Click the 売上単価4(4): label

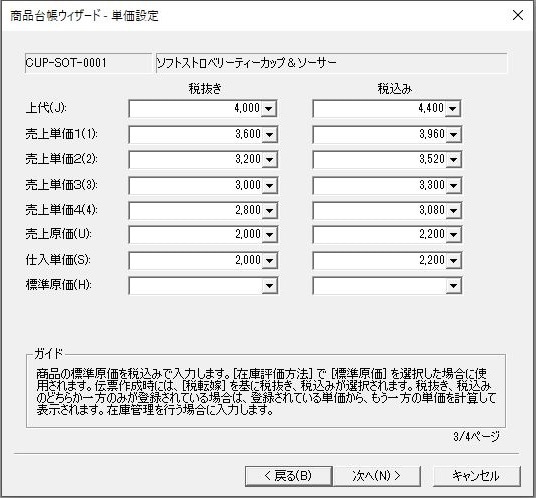point(62,210)
